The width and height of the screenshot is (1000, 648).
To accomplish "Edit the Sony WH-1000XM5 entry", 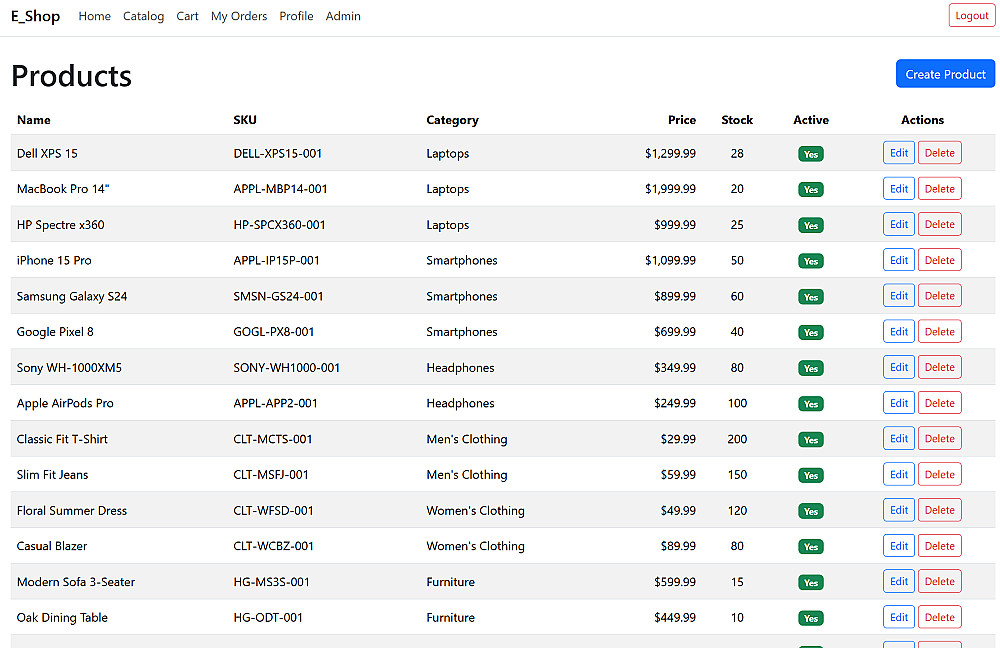I will tap(899, 367).
